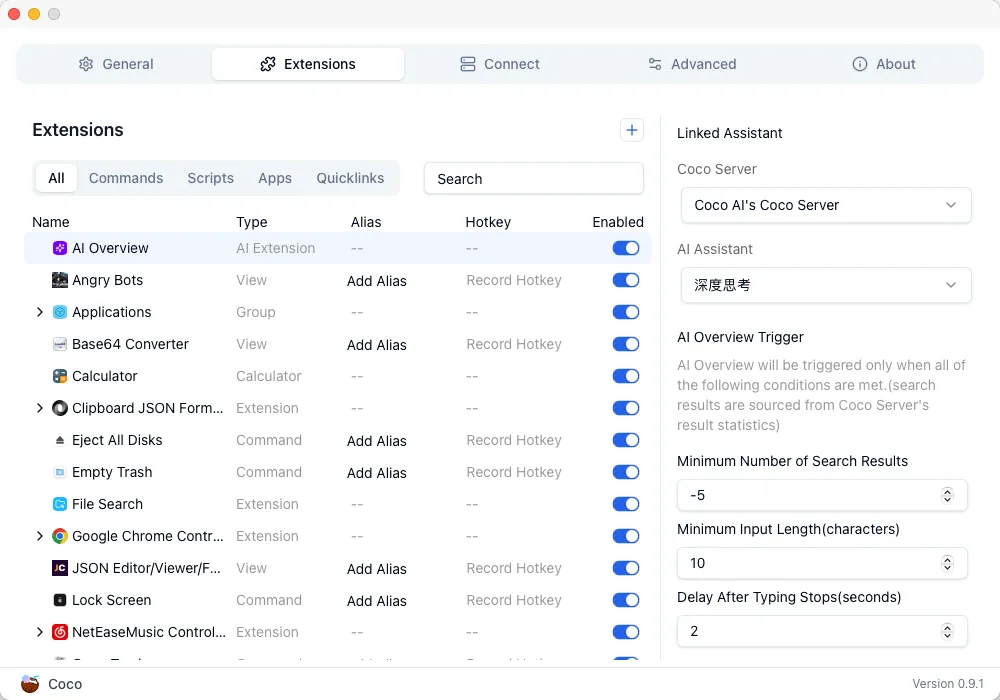The width and height of the screenshot is (1000, 700).
Task: Filter extensions by the Scripts tab
Action: 210,178
